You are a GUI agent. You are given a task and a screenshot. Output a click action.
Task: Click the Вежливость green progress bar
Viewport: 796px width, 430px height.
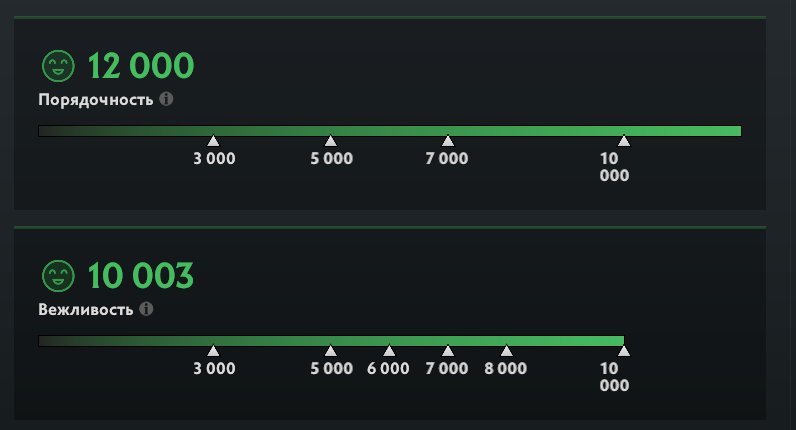tap(330, 340)
